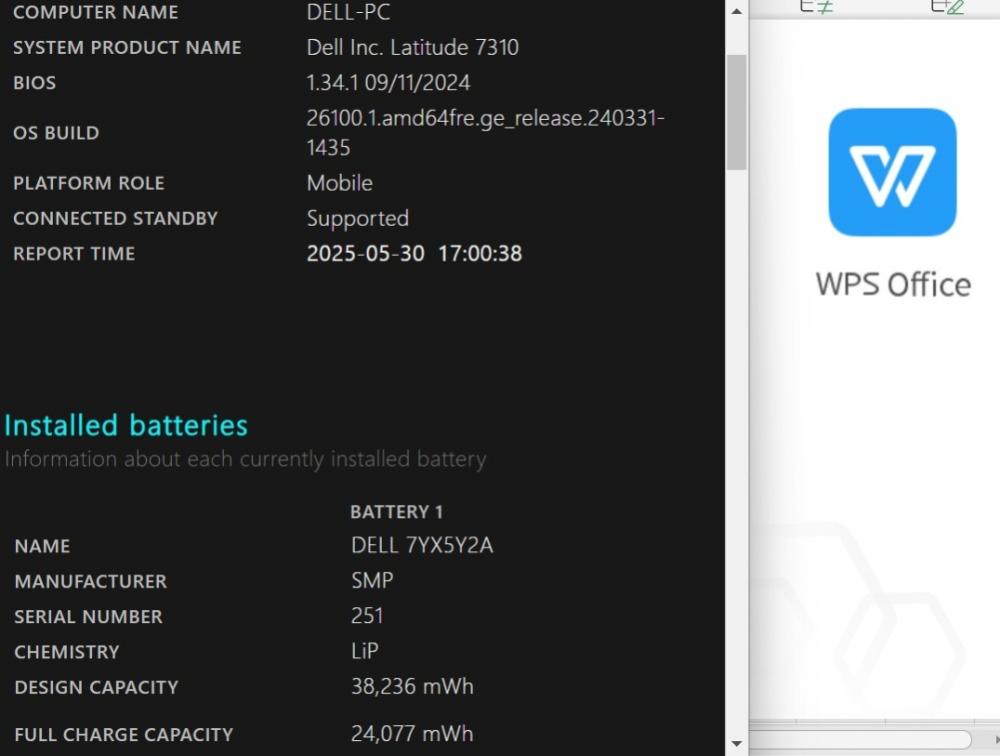Image resolution: width=1000 pixels, height=756 pixels.
Task: Click the 24,077 mWh full charge value
Action: [412, 734]
